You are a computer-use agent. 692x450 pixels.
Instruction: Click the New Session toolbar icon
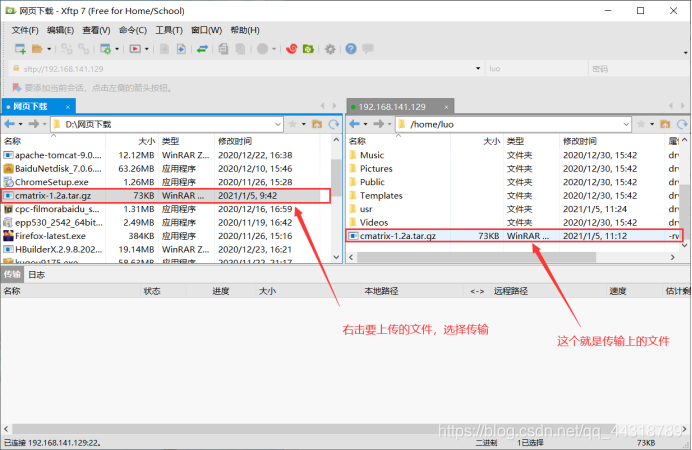[x=20, y=49]
